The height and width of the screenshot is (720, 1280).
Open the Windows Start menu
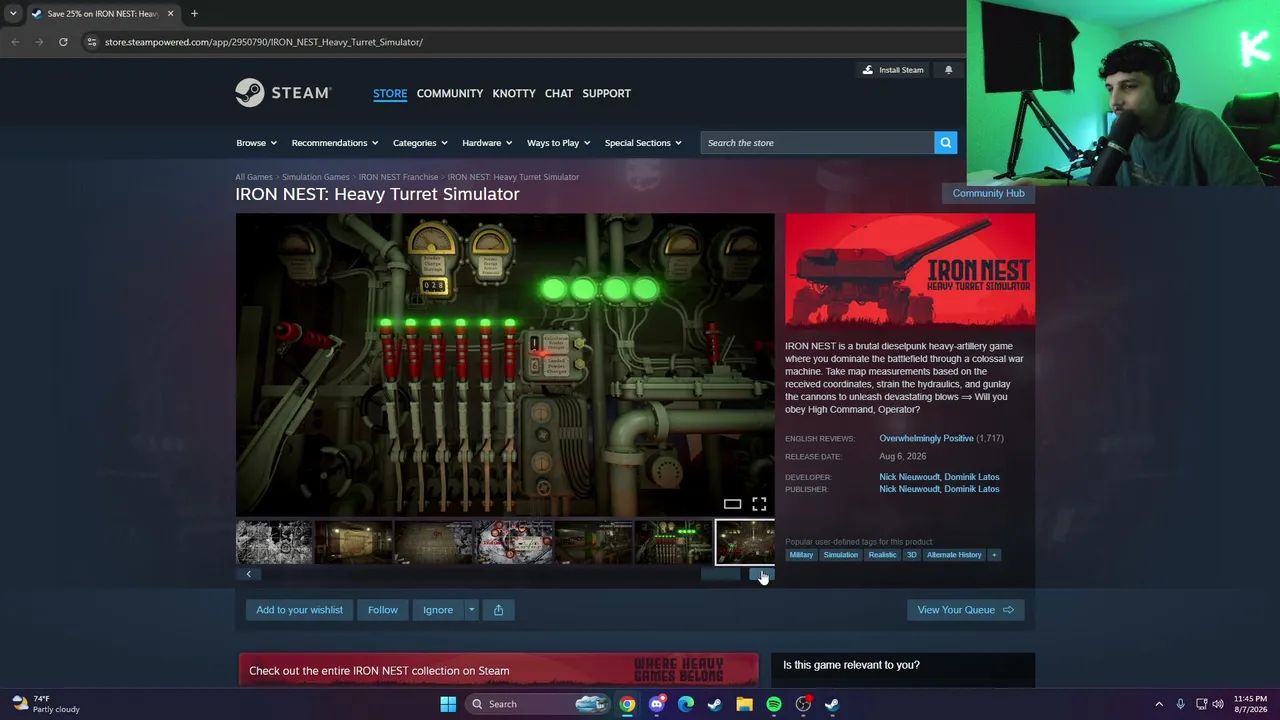448,704
